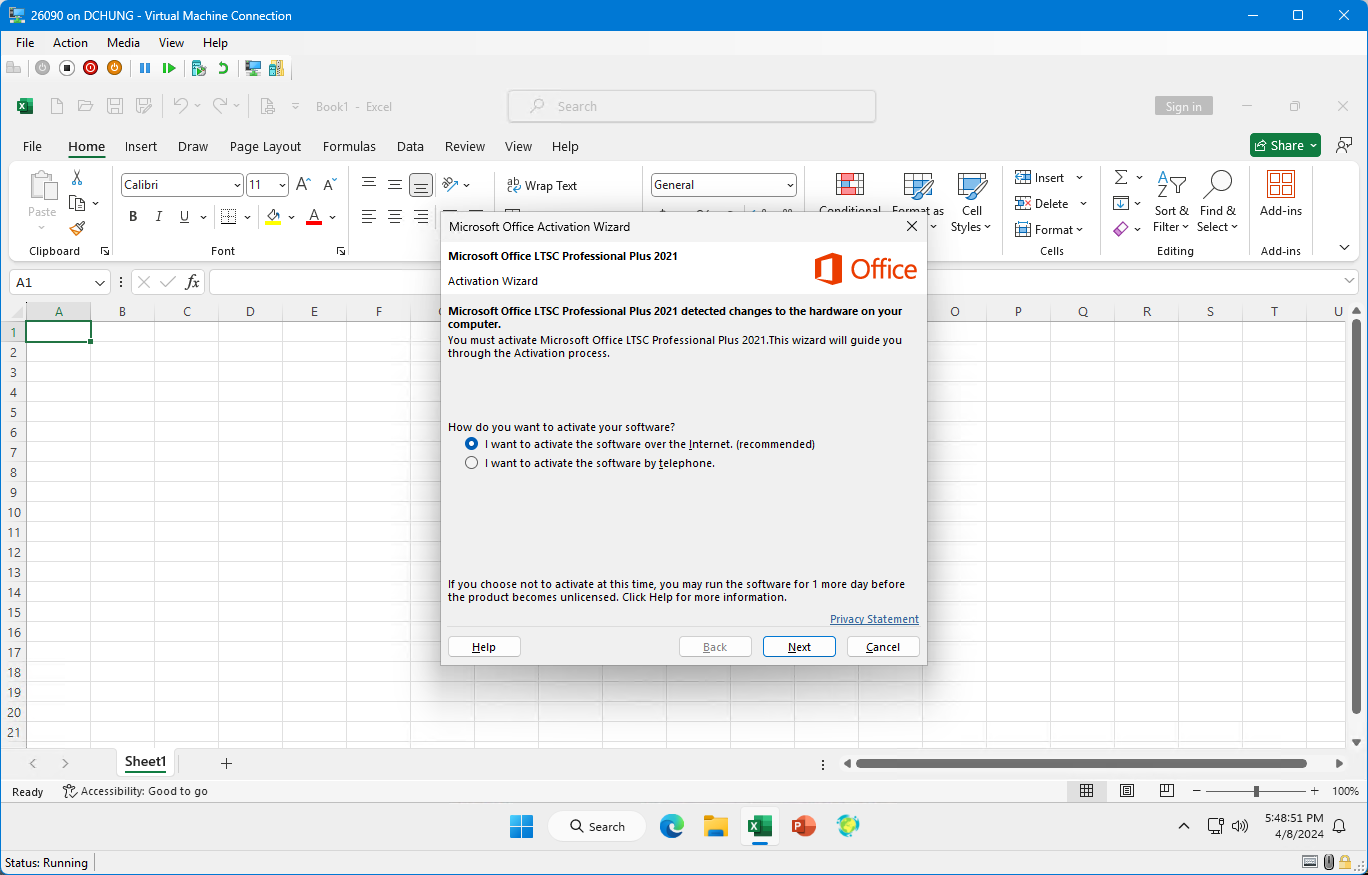Open the Sort & Filter dropdown

[1171, 202]
